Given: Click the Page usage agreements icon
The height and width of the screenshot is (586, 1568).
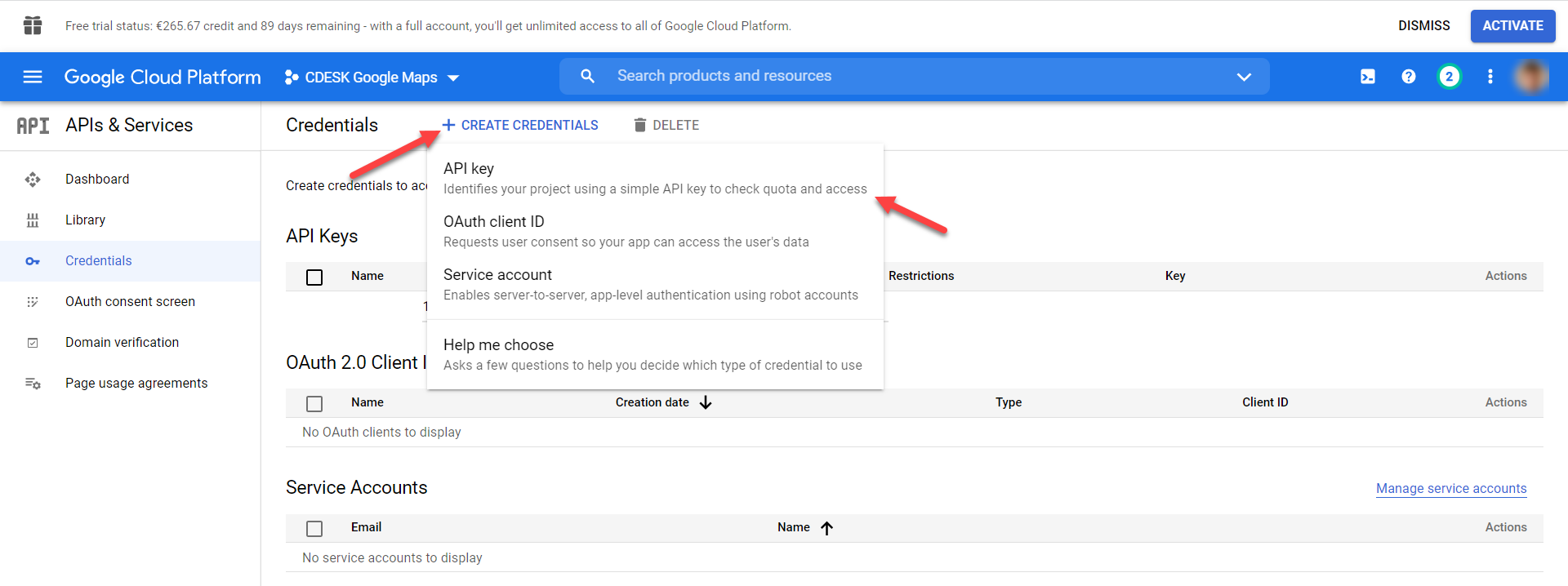Looking at the screenshot, I should [33, 384].
